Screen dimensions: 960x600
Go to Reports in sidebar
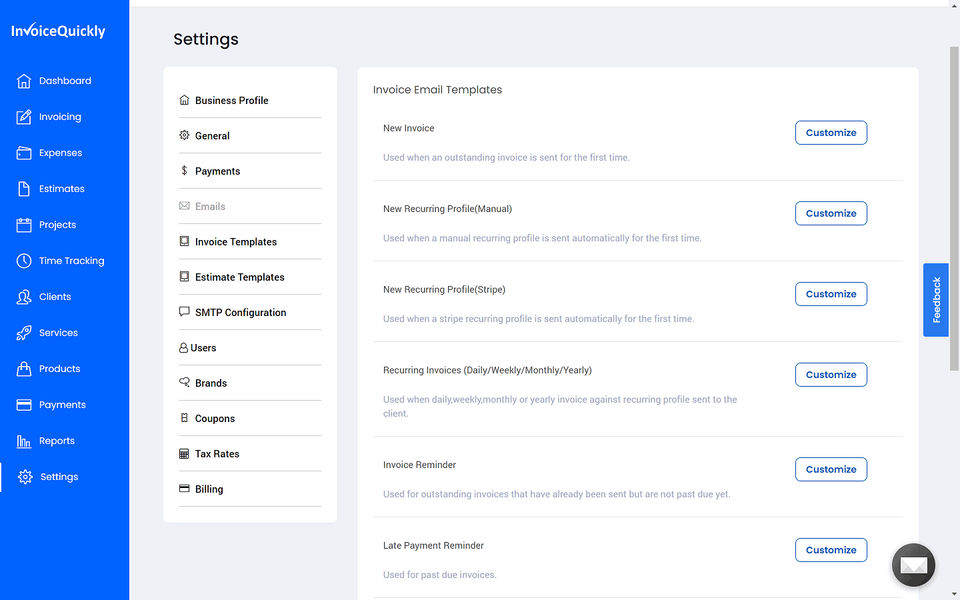click(x=57, y=441)
